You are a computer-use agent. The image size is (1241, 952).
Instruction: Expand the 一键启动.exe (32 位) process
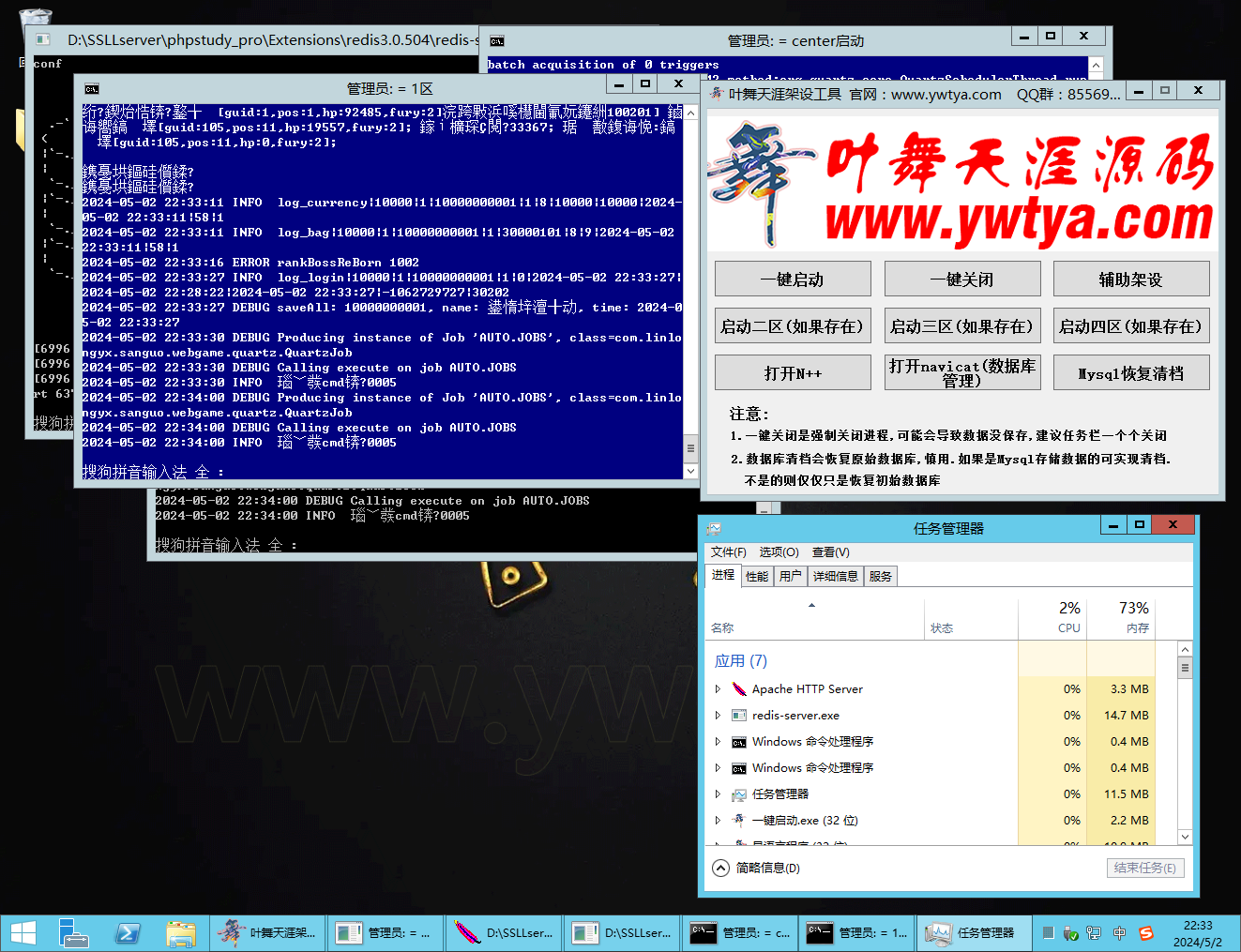[719, 821]
